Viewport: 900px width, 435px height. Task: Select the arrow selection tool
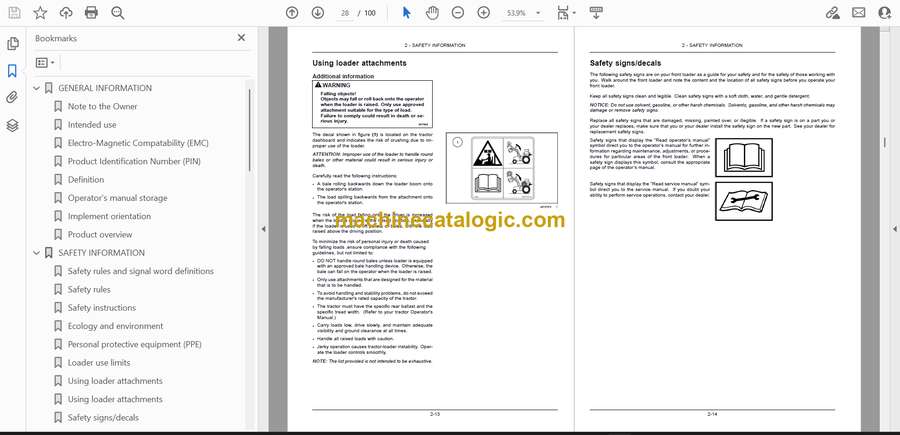406,13
